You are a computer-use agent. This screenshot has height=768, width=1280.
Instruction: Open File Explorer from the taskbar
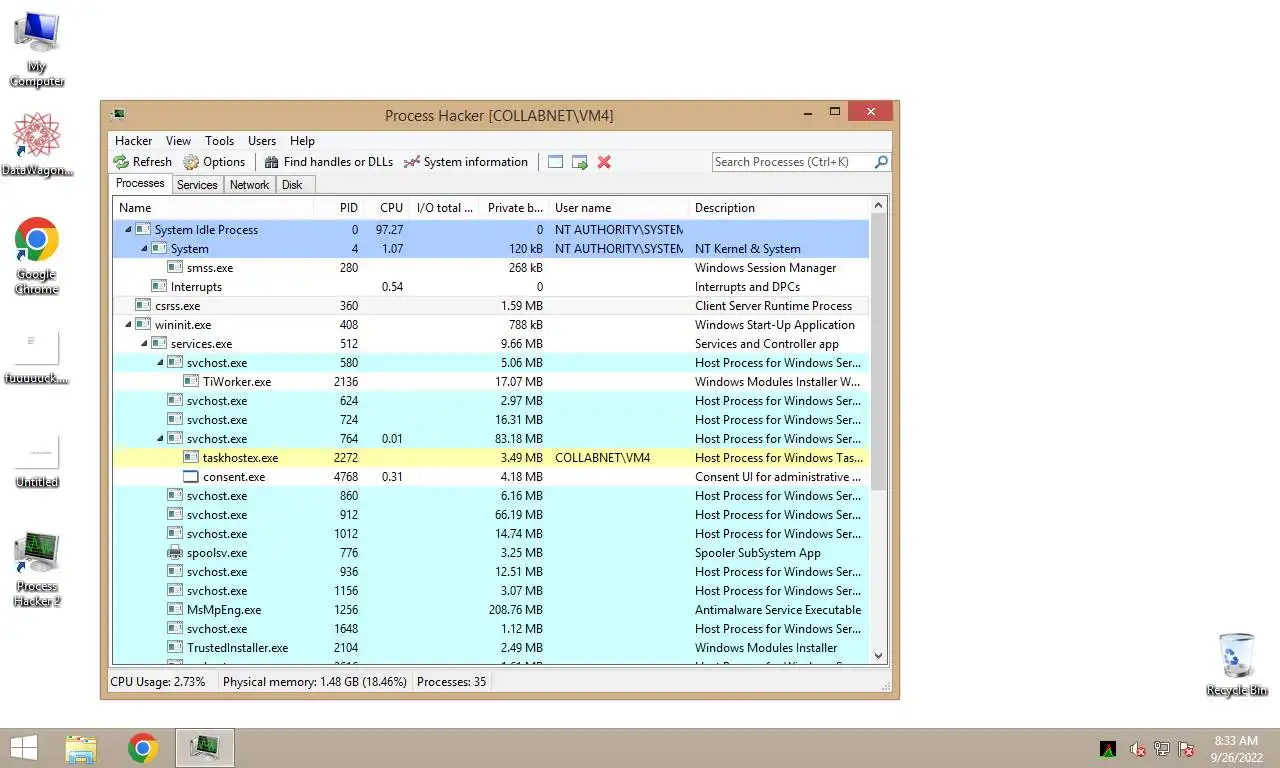click(x=81, y=748)
